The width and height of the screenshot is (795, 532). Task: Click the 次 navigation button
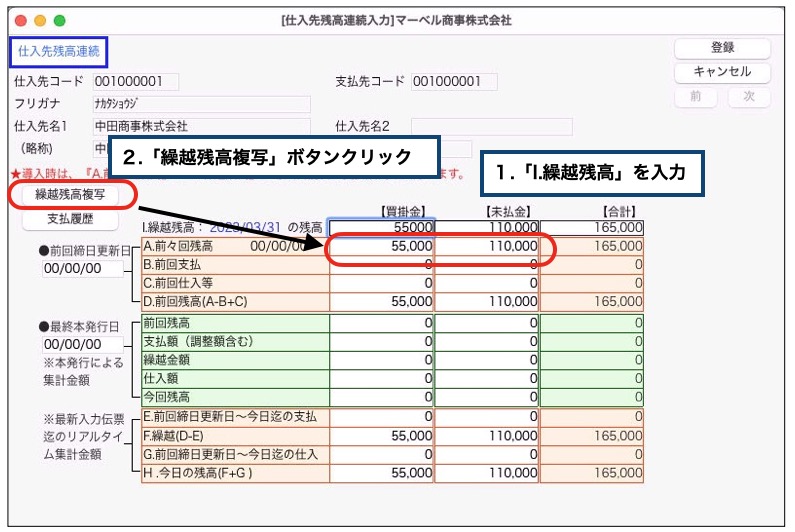coord(749,96)
